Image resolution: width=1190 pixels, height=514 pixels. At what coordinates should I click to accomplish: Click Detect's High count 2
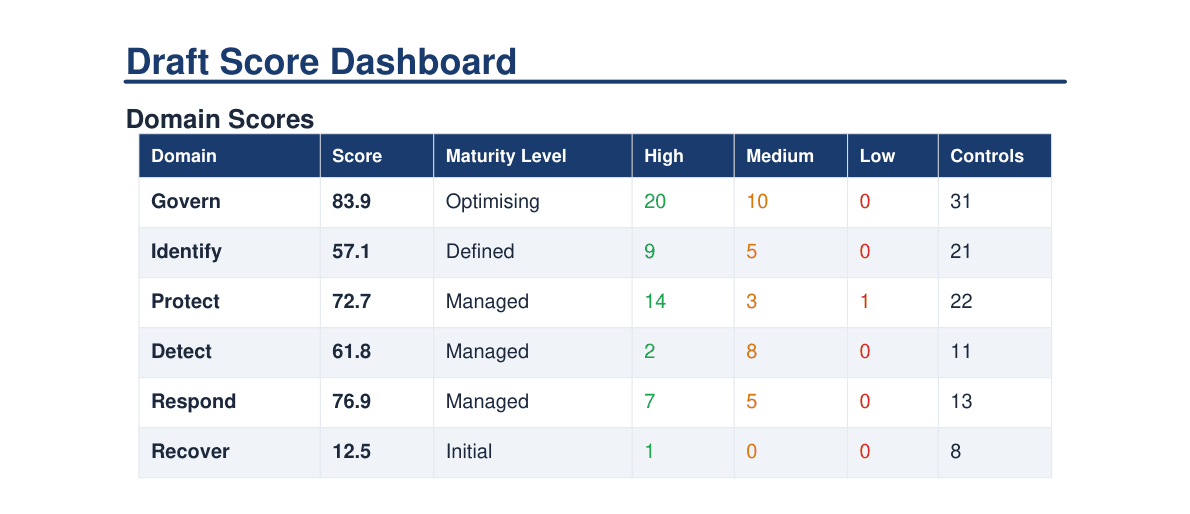click(x=650, y=352)
